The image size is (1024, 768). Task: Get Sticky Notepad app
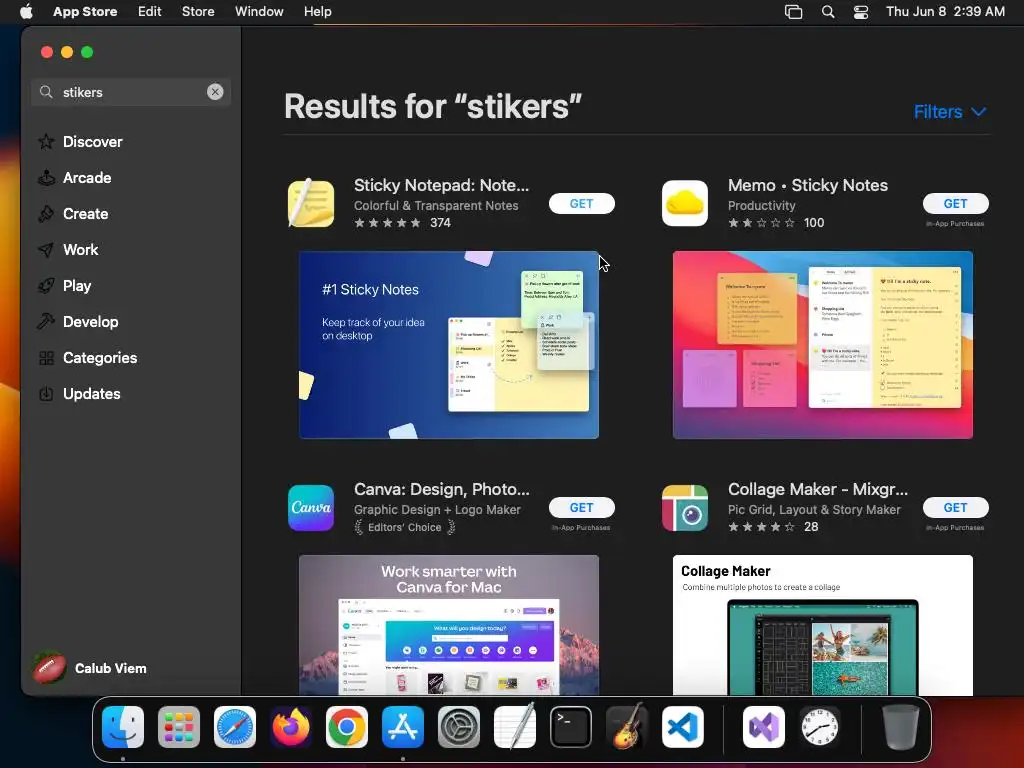click(581, 203)
